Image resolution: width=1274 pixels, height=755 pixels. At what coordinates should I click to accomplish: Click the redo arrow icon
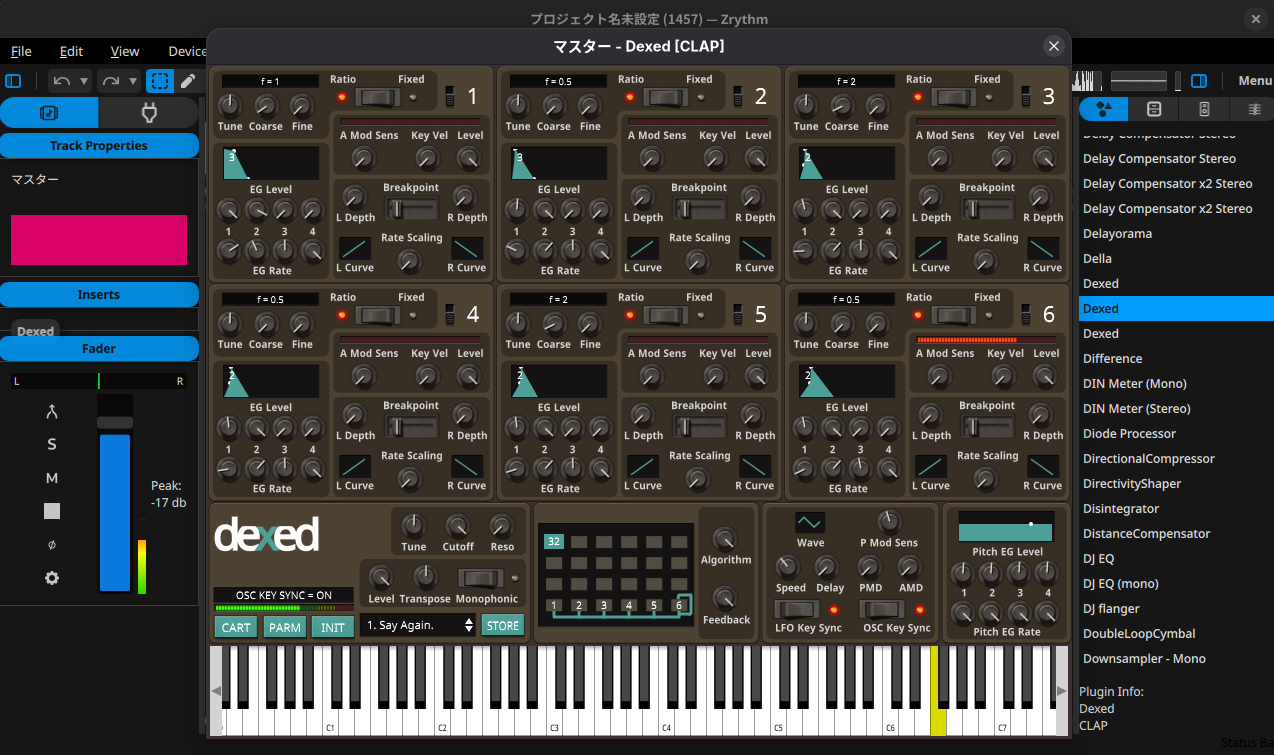(x=110, y=81)
